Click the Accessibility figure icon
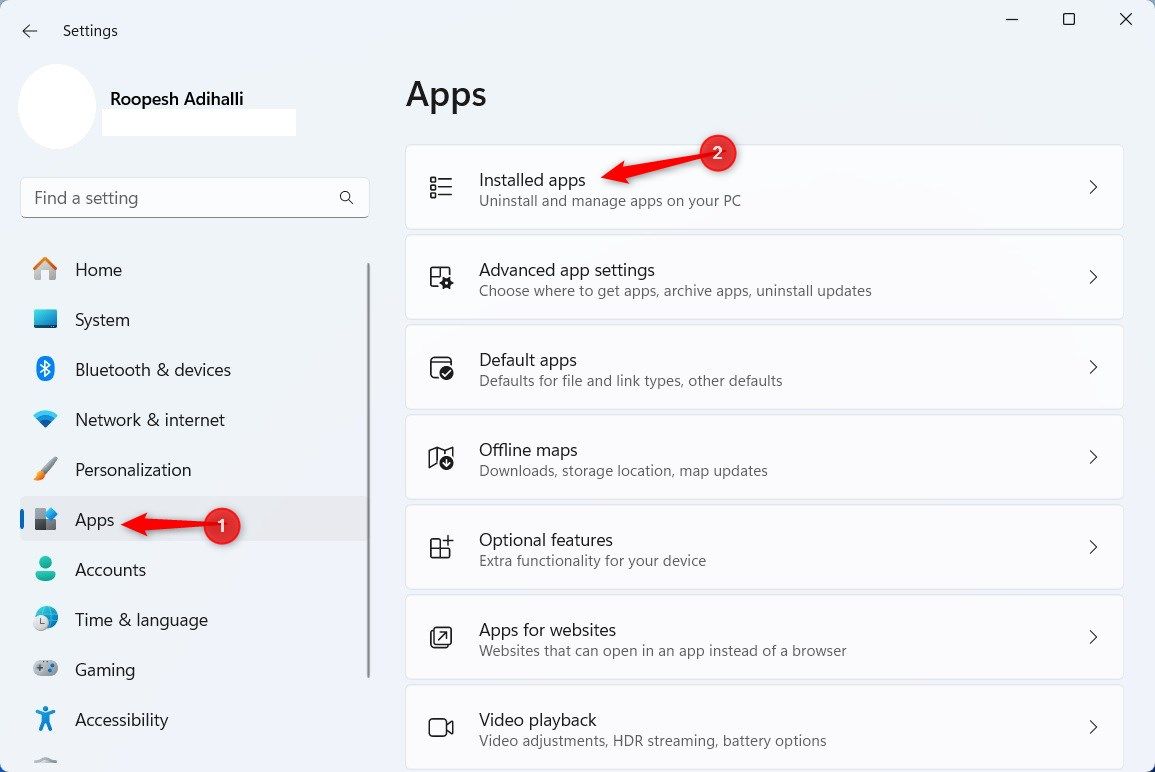This screenshot has width=1155, height=772. coord(46,719)
